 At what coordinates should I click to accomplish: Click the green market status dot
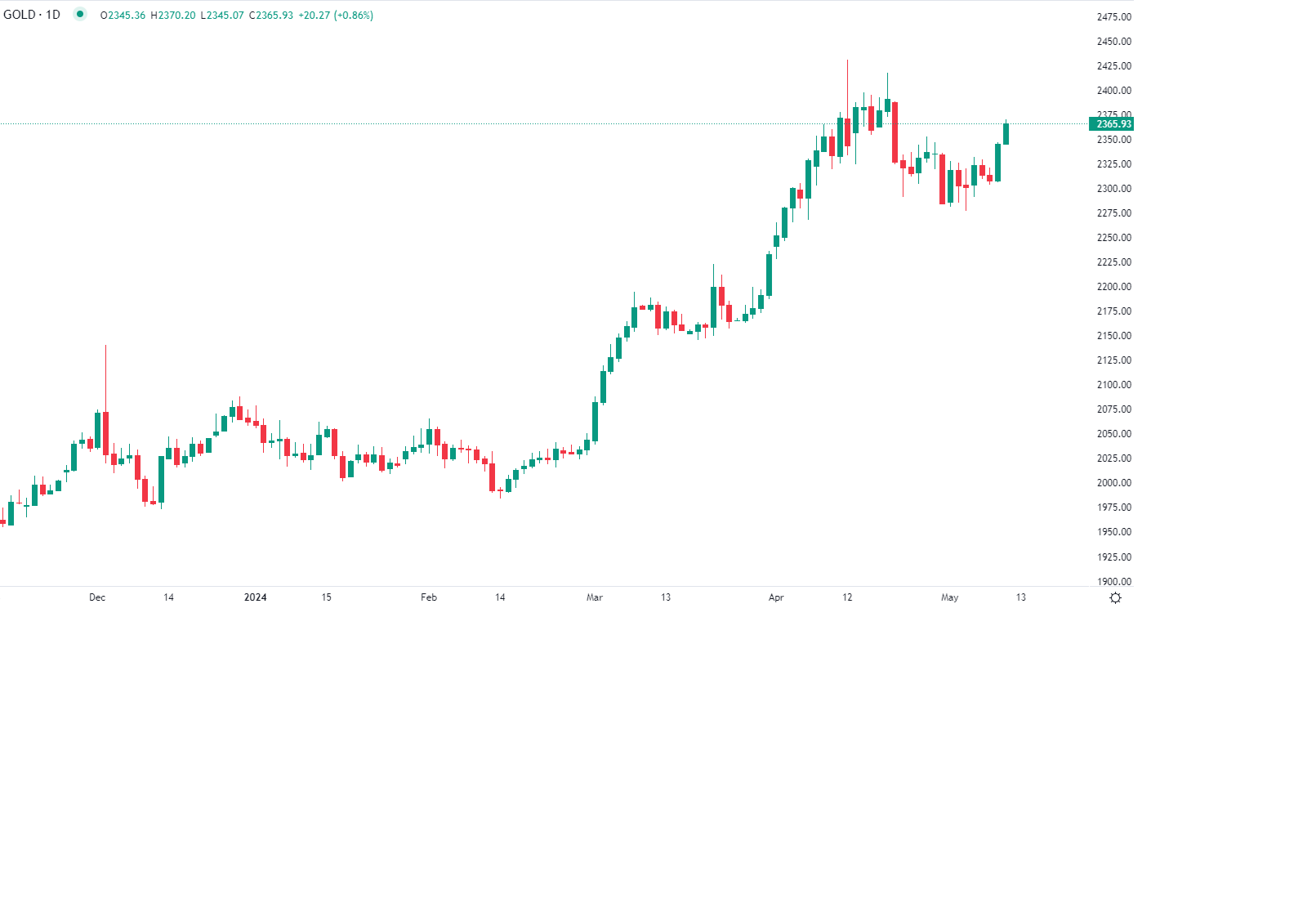(x=79, y=14)
